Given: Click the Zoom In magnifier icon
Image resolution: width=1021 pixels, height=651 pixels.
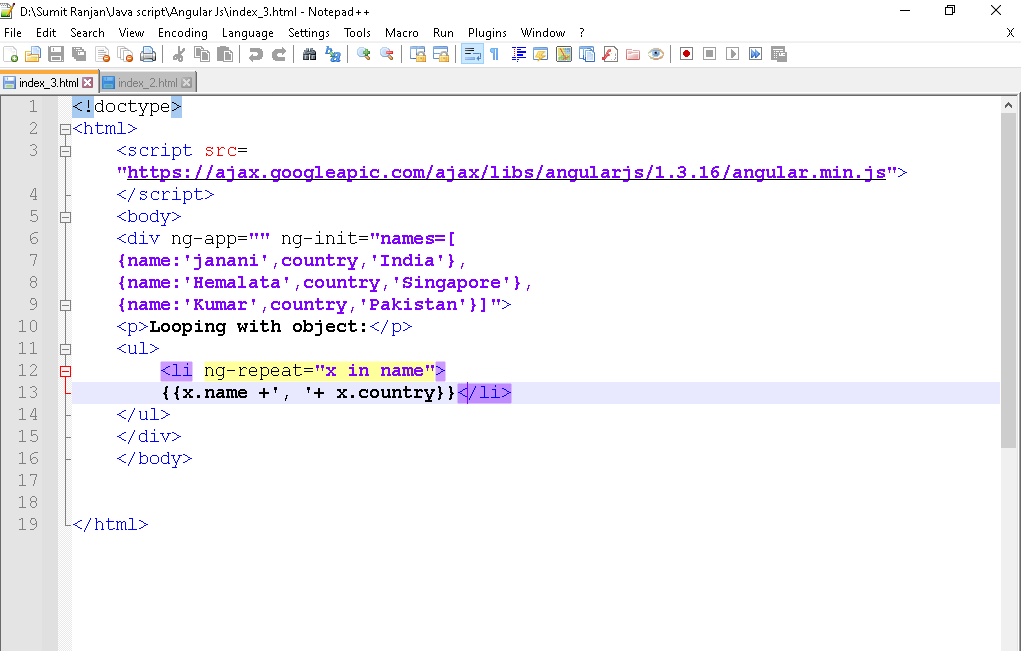Looking at the screenshot, I should 364,54.
